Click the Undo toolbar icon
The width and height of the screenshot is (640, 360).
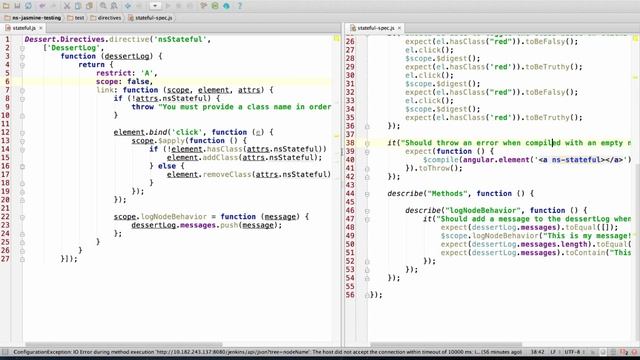click(x=42, y=6)
